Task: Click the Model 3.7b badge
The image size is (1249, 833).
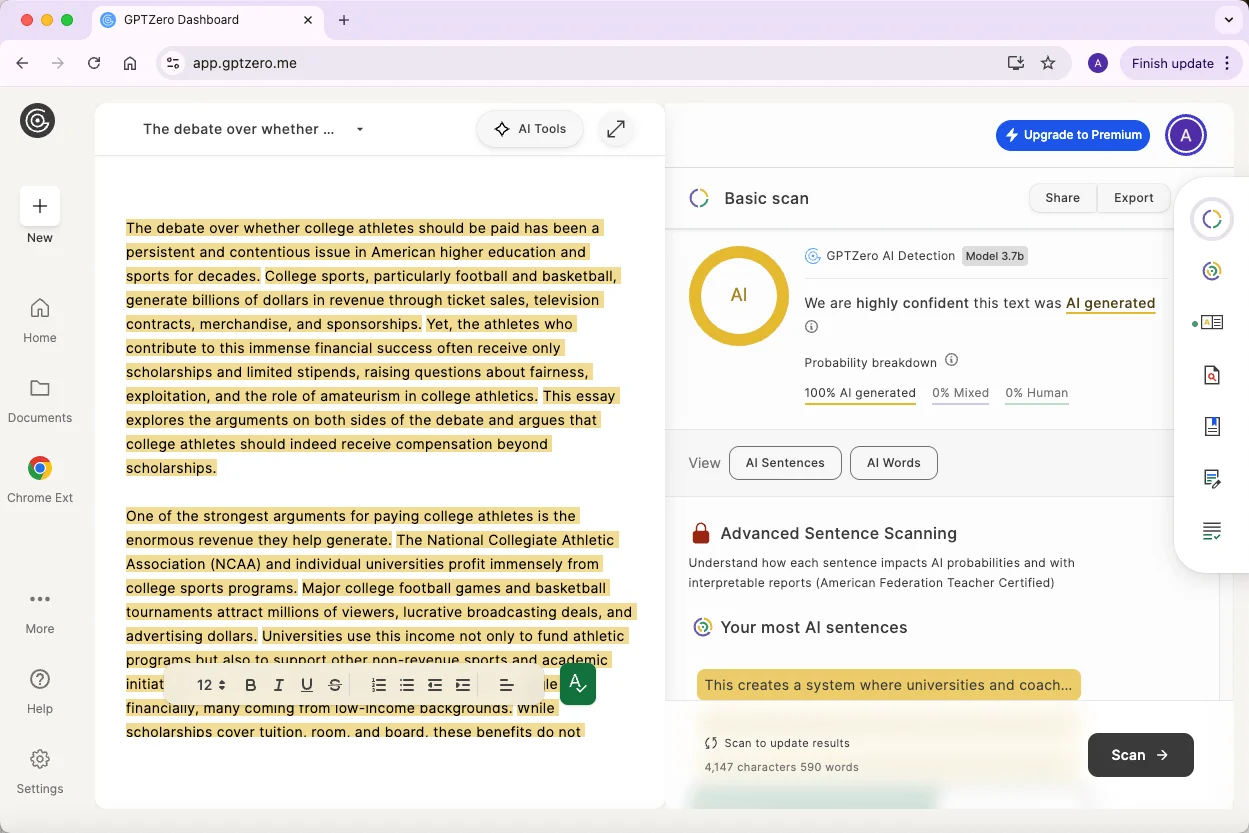Action: pos(995,256)
